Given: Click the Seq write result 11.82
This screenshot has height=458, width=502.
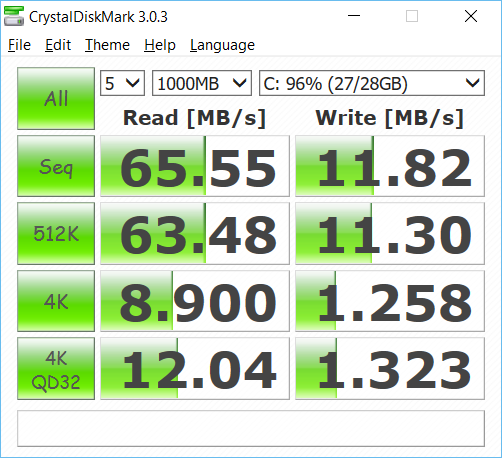Looking at the screenshot, I should 390,166.
